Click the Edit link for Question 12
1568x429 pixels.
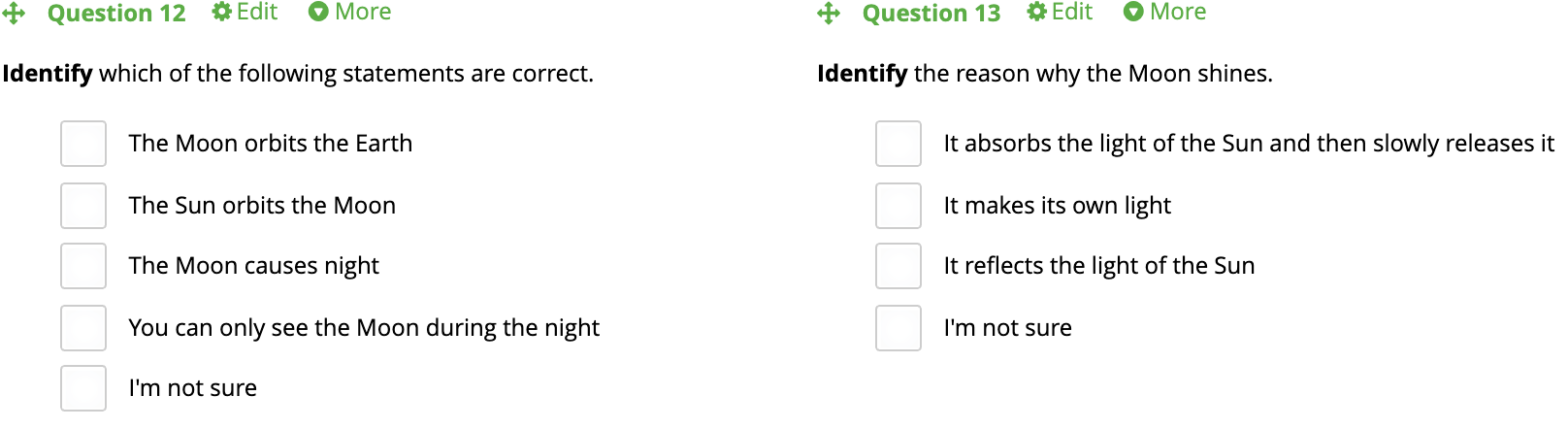[257, 12]
